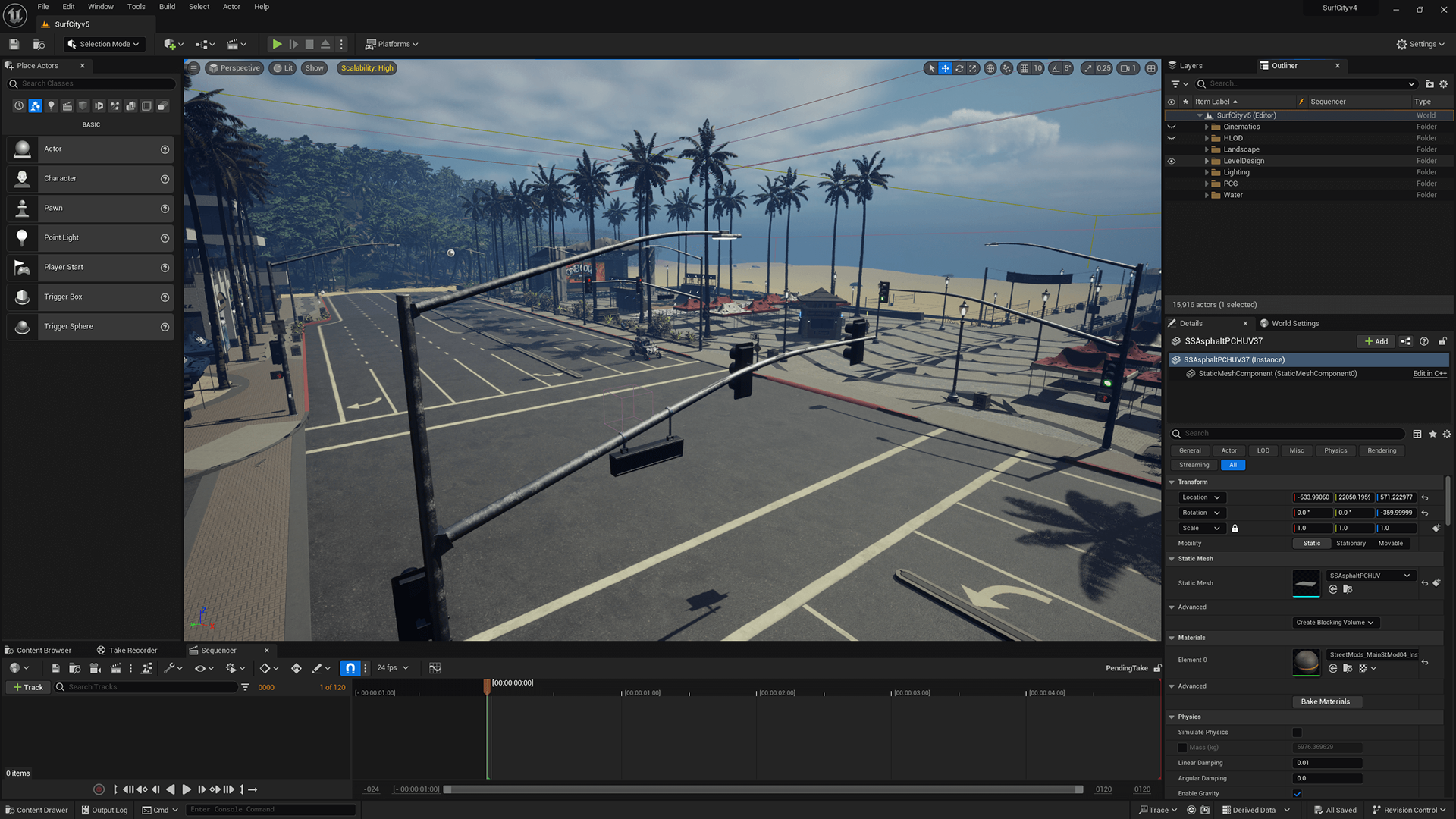
Task: Toggle visibility of LevelDesign folder
Action: tap(1171, 161)
